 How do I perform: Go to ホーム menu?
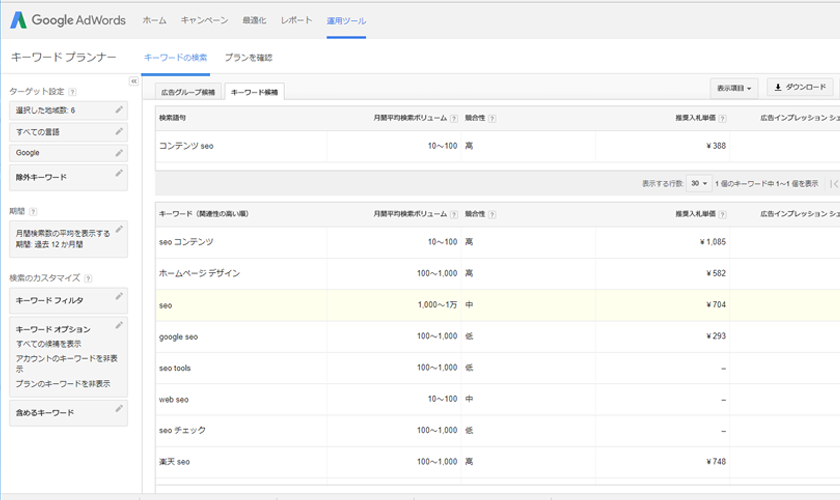(x=154, y=20)
